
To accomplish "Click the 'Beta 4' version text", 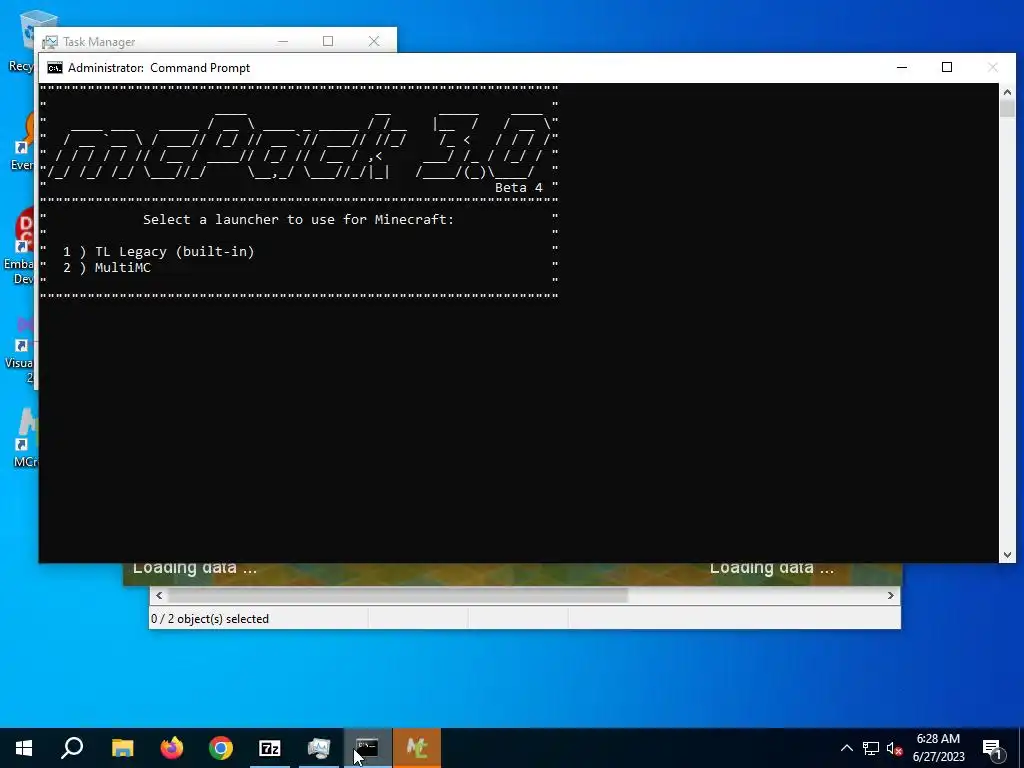I will pos(519,187).
